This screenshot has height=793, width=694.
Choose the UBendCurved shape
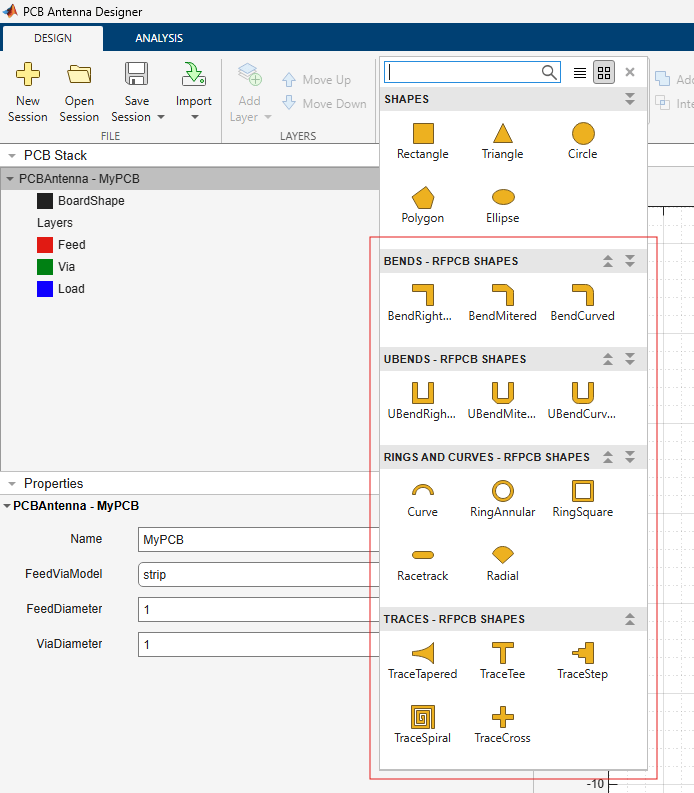583,402
